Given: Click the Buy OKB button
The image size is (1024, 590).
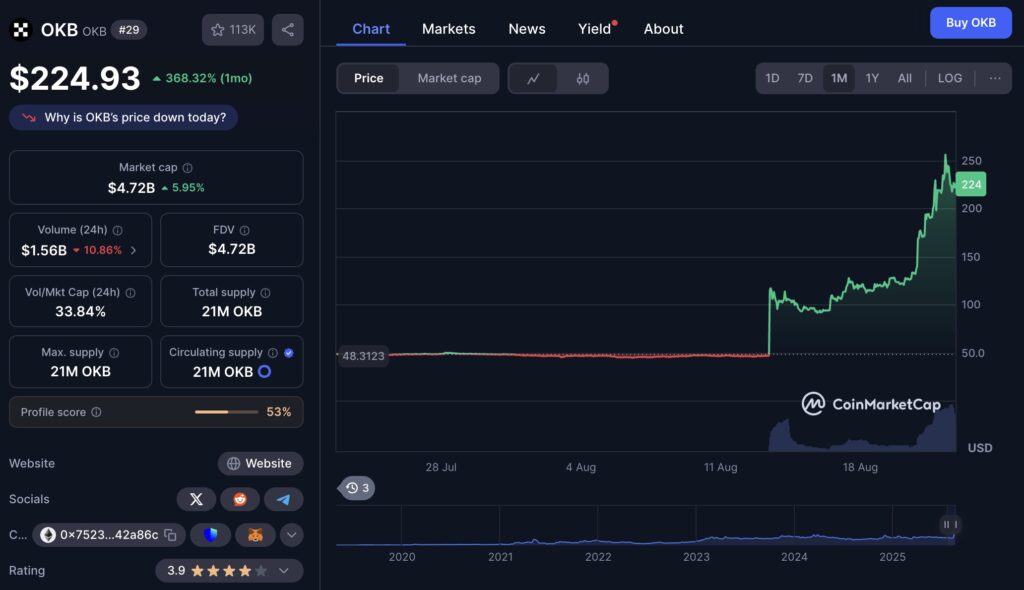Looking at the screenshot, I should click(970, 23).
